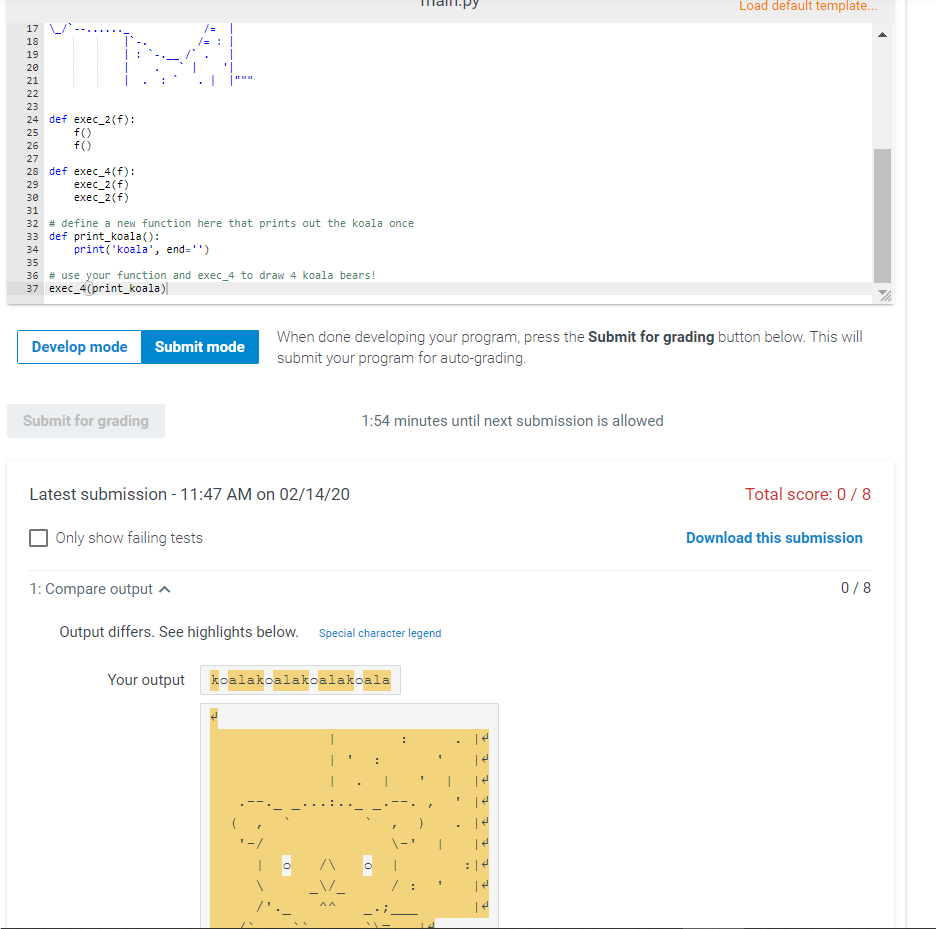Click the 'def exec_2(f):' line

[x=92, y=119]
